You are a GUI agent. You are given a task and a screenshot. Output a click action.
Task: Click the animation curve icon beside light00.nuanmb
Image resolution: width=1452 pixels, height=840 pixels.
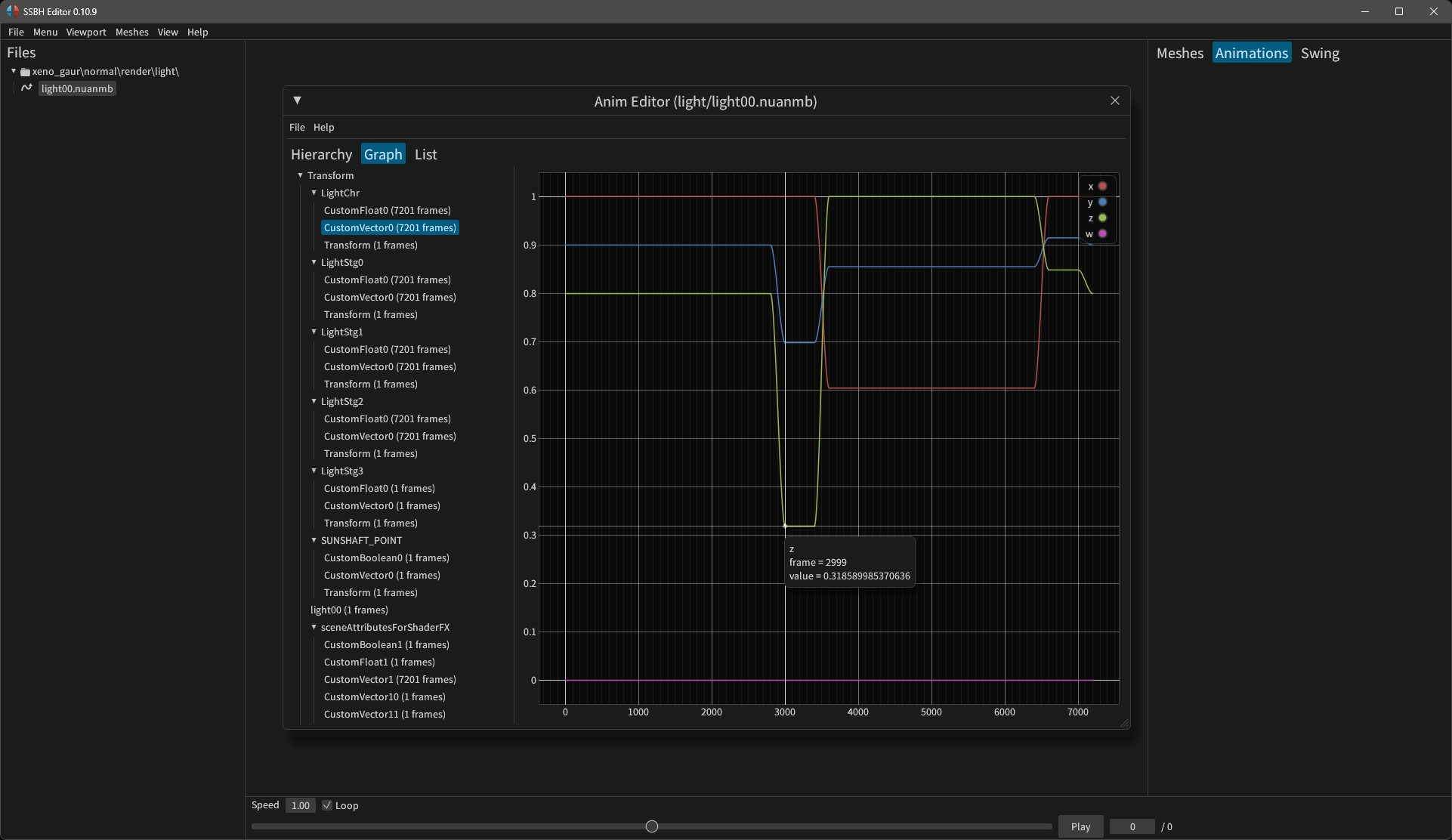click(x=26, y=88)
